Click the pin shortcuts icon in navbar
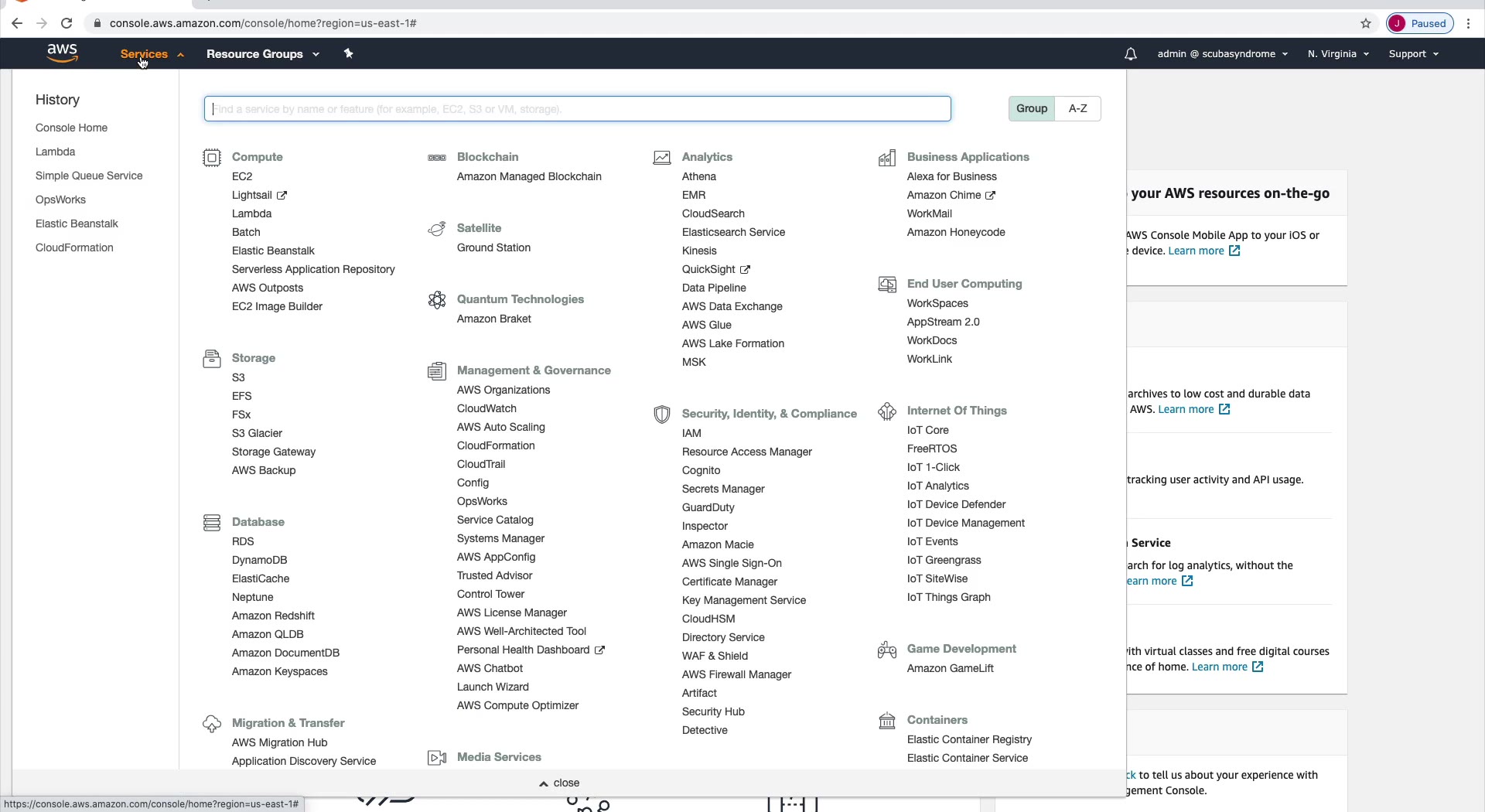The image size is (1485, 812). [x=348, y=53]
